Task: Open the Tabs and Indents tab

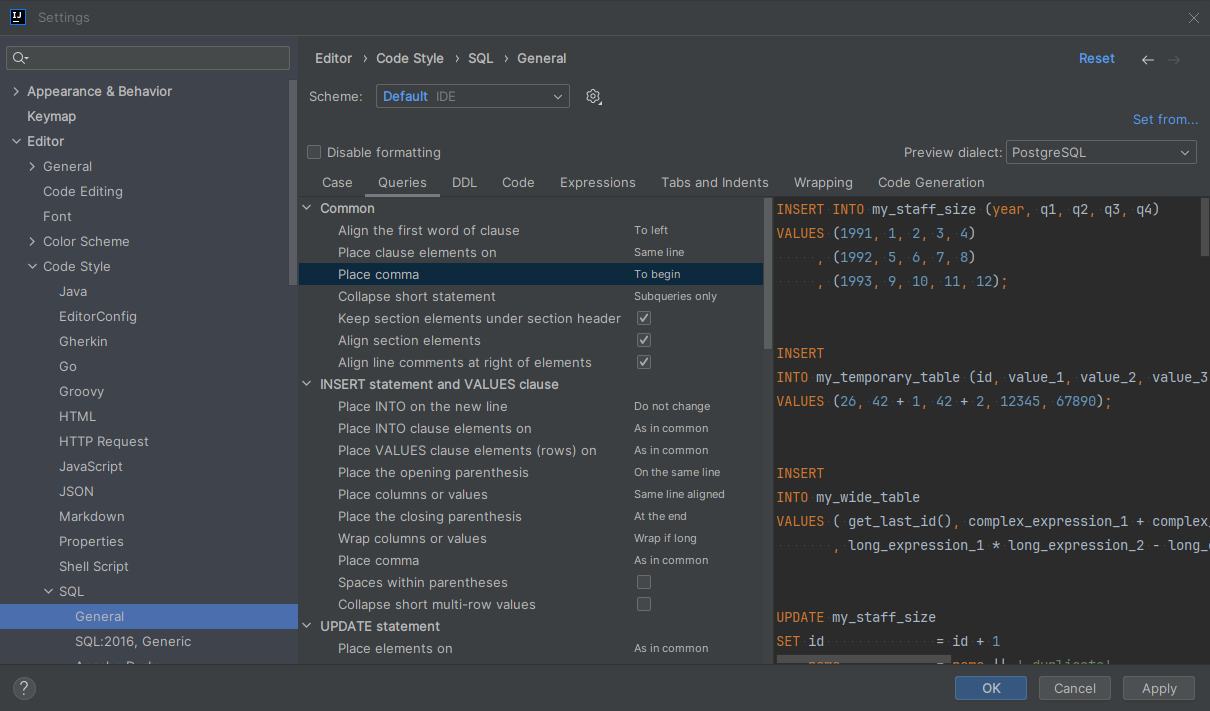Action: point(714,182)
